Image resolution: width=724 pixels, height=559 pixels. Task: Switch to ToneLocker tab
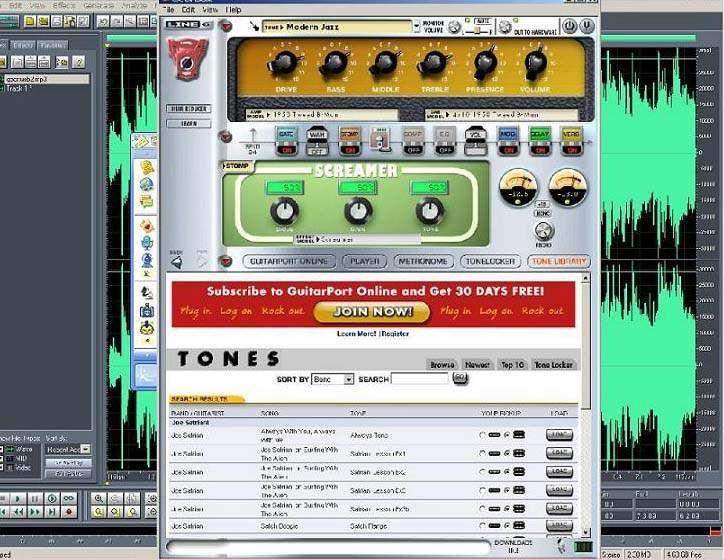pyautogui.click(x=490, y=261)
